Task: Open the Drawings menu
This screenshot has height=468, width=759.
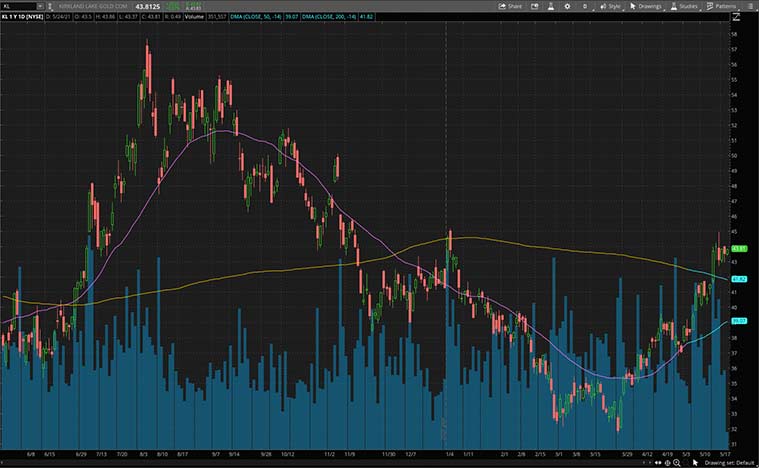Action: click(645, 6)
